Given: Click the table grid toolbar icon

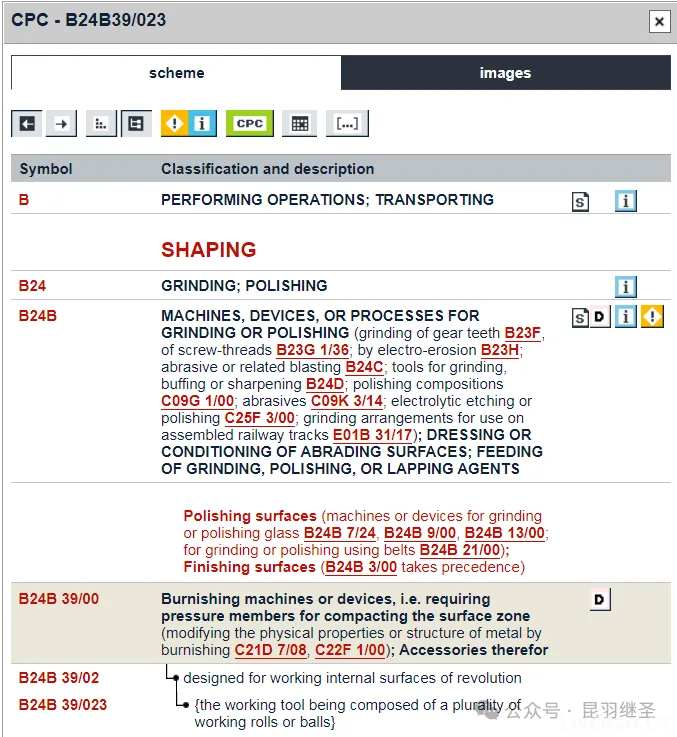Looking at the screenshot, I should [x=298, y=123].
